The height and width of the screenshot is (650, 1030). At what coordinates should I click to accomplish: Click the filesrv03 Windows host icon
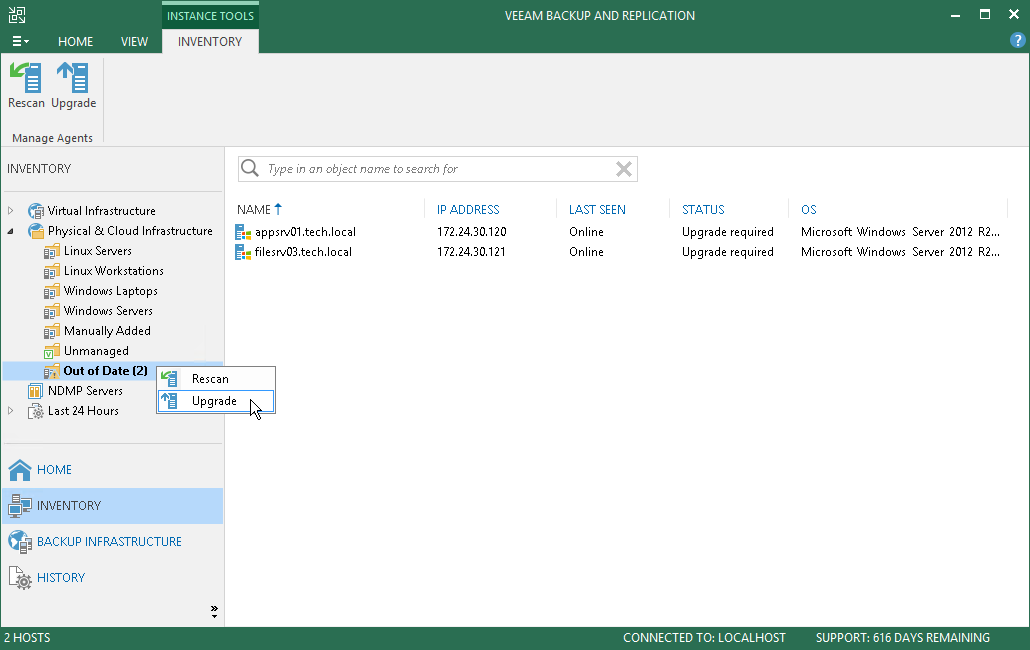(243, 252)
